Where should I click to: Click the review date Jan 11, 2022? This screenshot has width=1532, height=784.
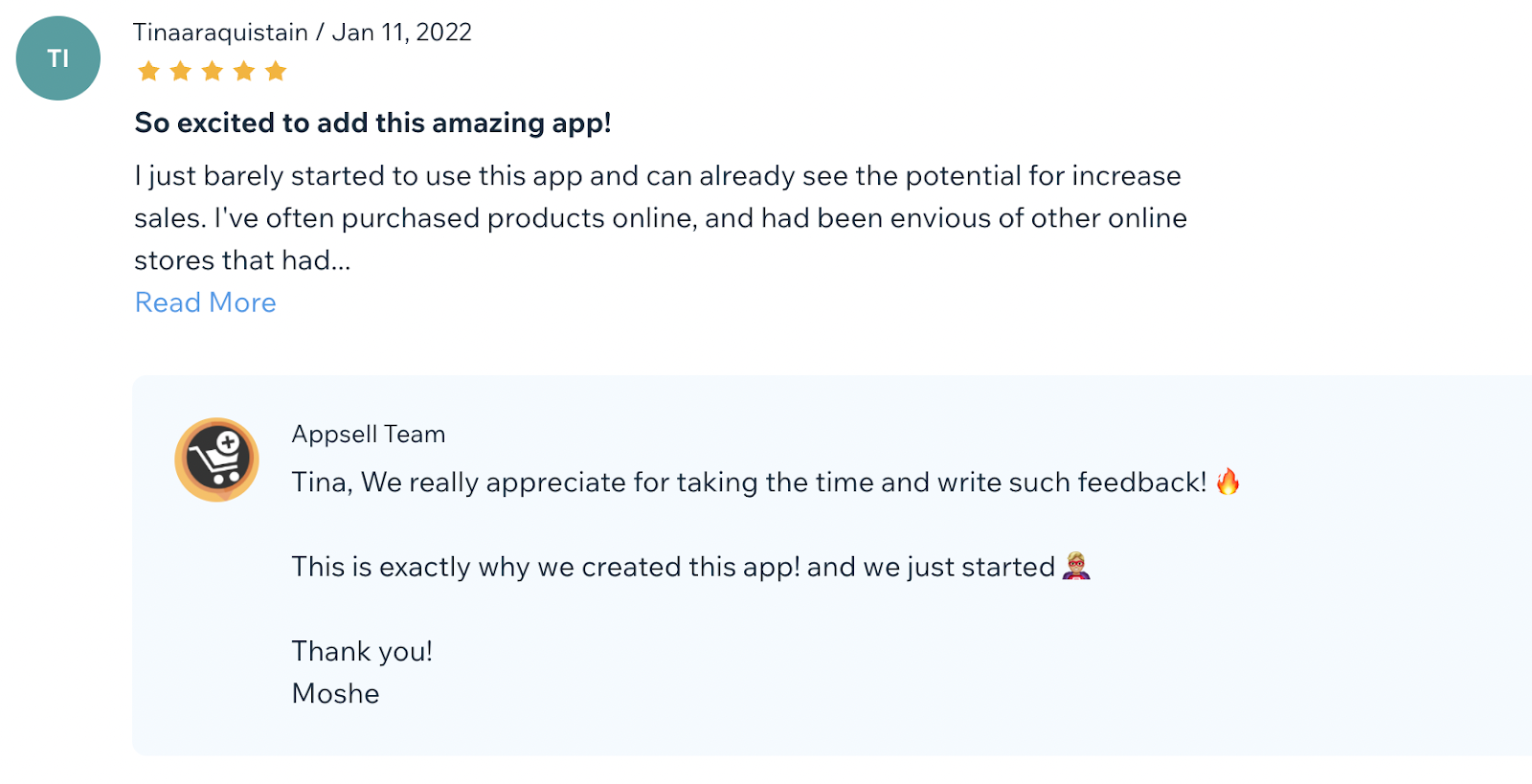(402, 33)
